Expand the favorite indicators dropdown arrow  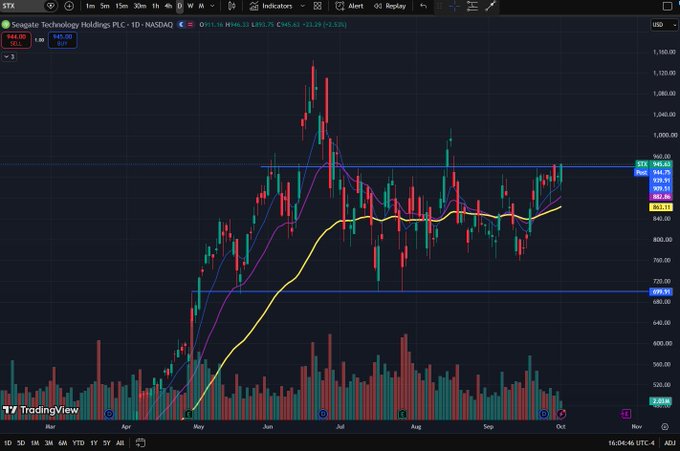(303, 6)
